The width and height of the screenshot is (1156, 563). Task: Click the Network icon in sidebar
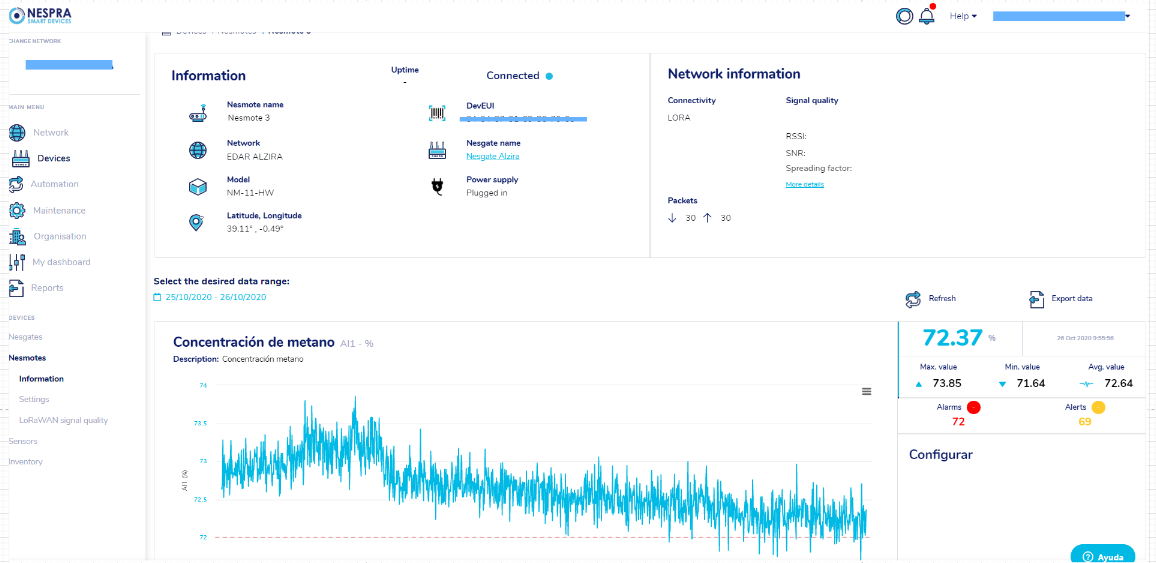pyautogui.click(x=17, y=133)
